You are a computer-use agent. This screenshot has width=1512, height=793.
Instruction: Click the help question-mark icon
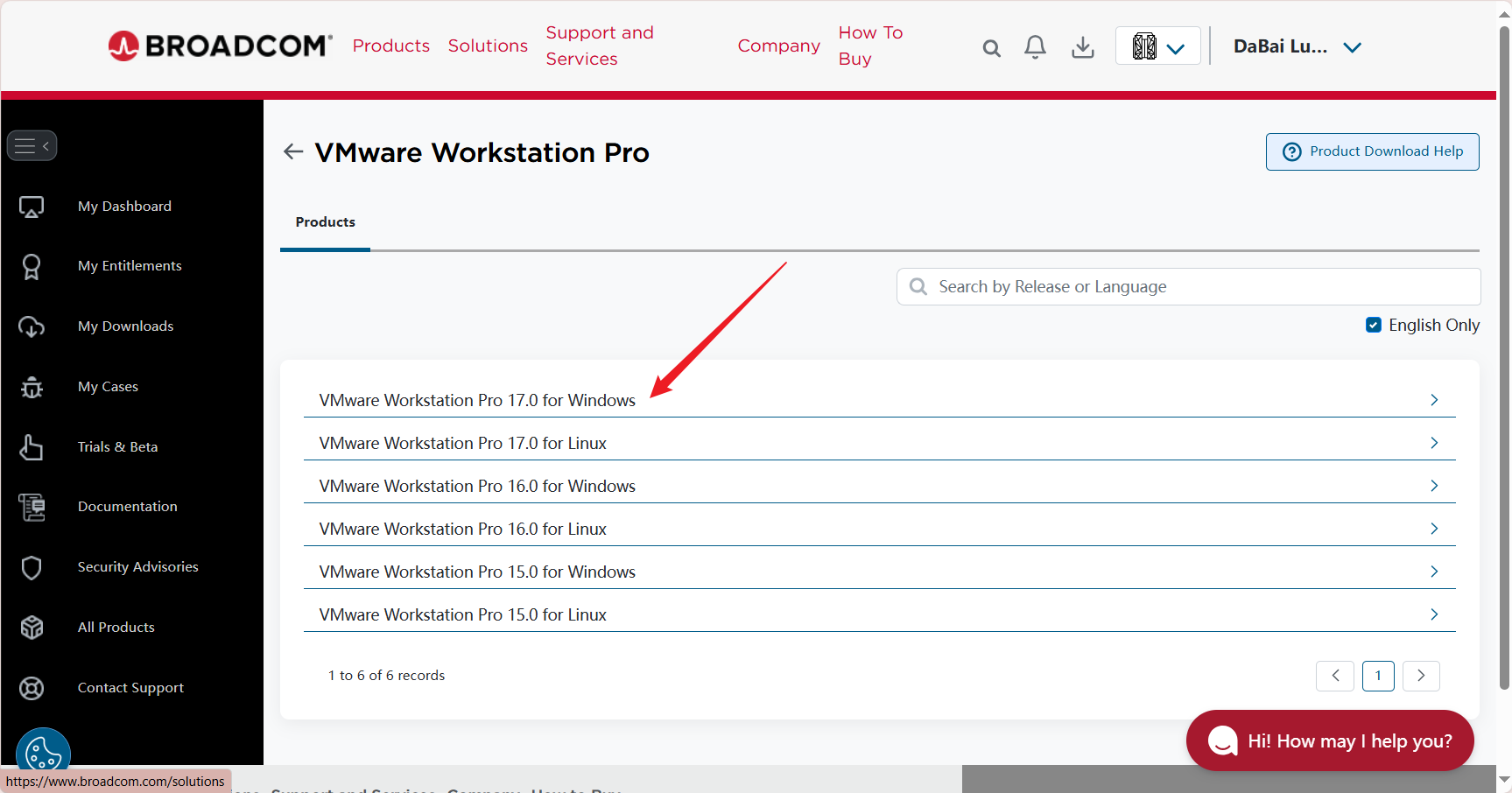pos(1291,151)
